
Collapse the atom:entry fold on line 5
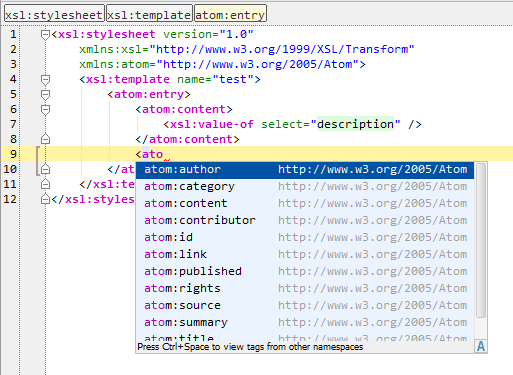(45, 95)
